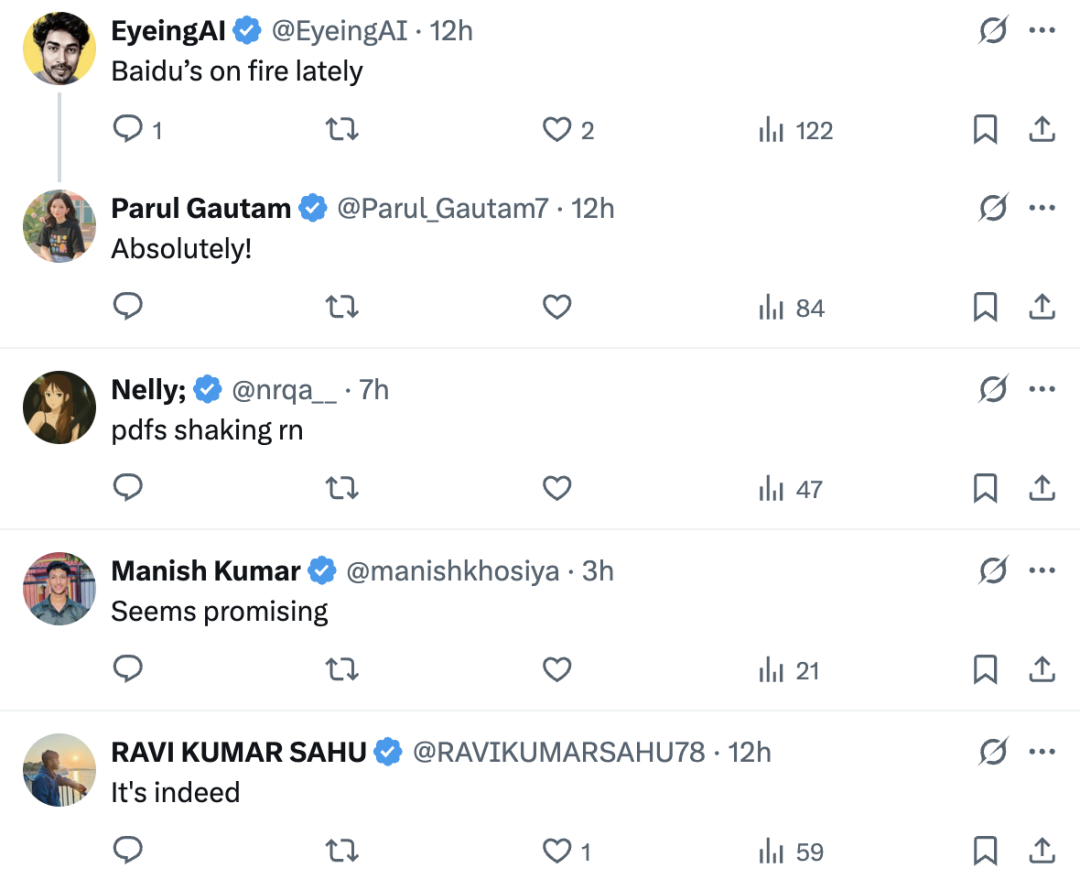The image size is (1080, 879).
Task: Open more options for EyeingAI's tweet
Action: (1042, 31)
